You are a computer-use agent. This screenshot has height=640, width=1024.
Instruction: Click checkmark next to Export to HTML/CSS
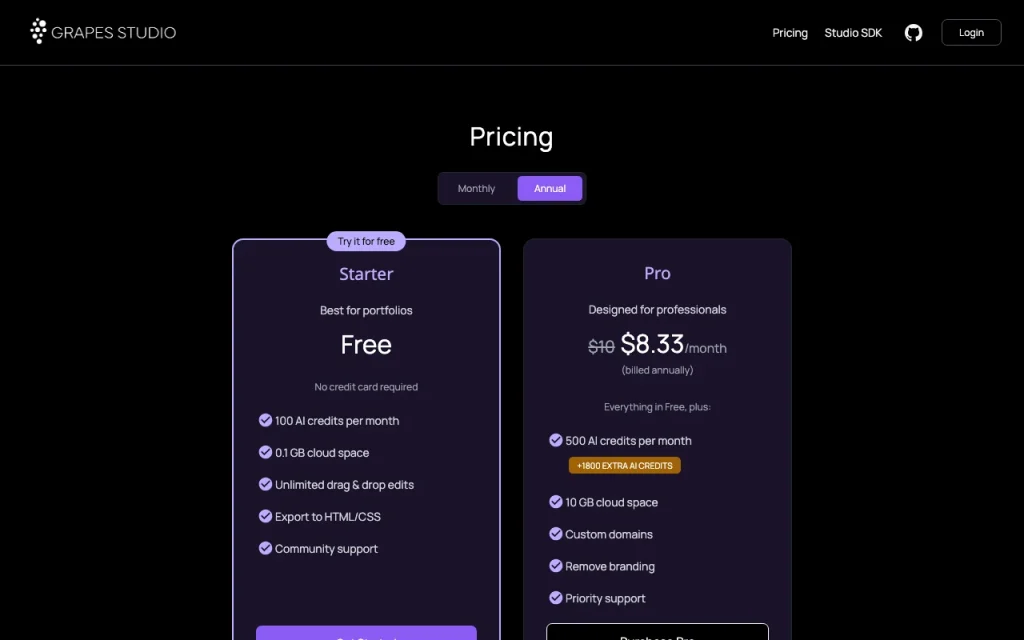[265, 516]
